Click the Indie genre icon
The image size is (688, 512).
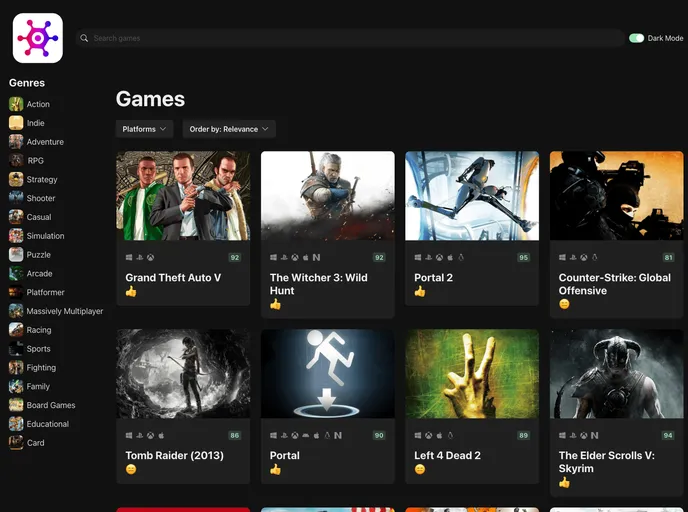(16, 123)
